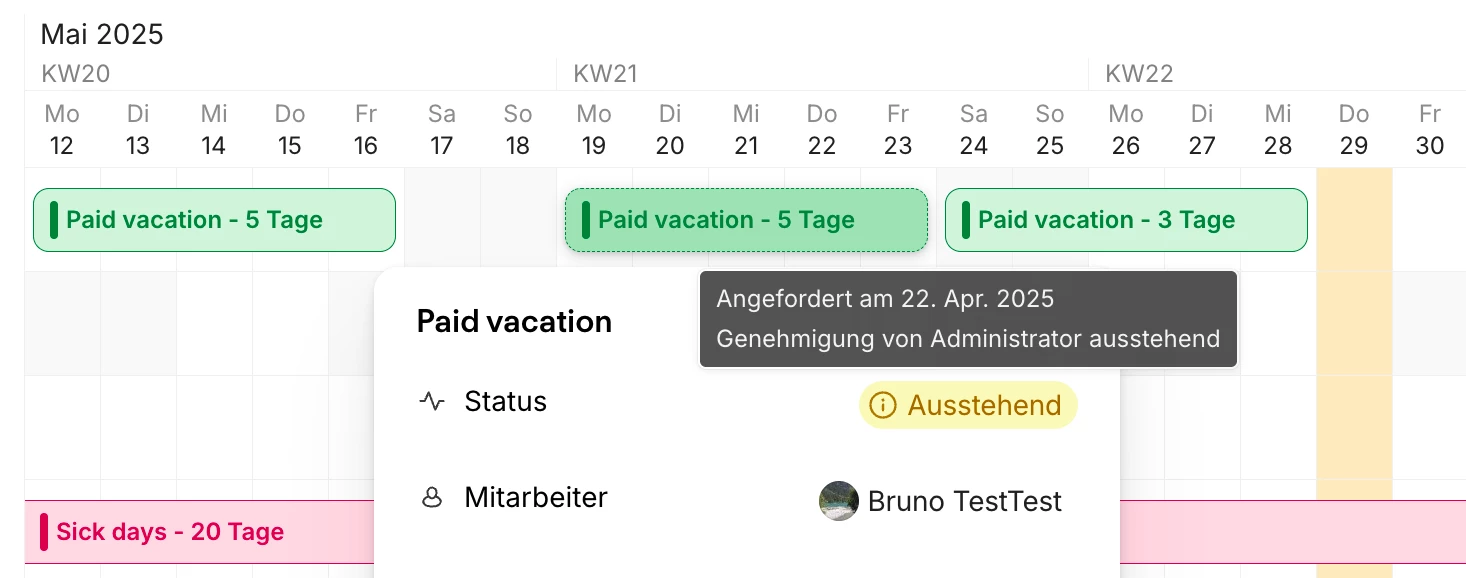The image size is (1466, 578).
Task: Click Bruno TestTest's avatar picture
Action: point(838,501)
